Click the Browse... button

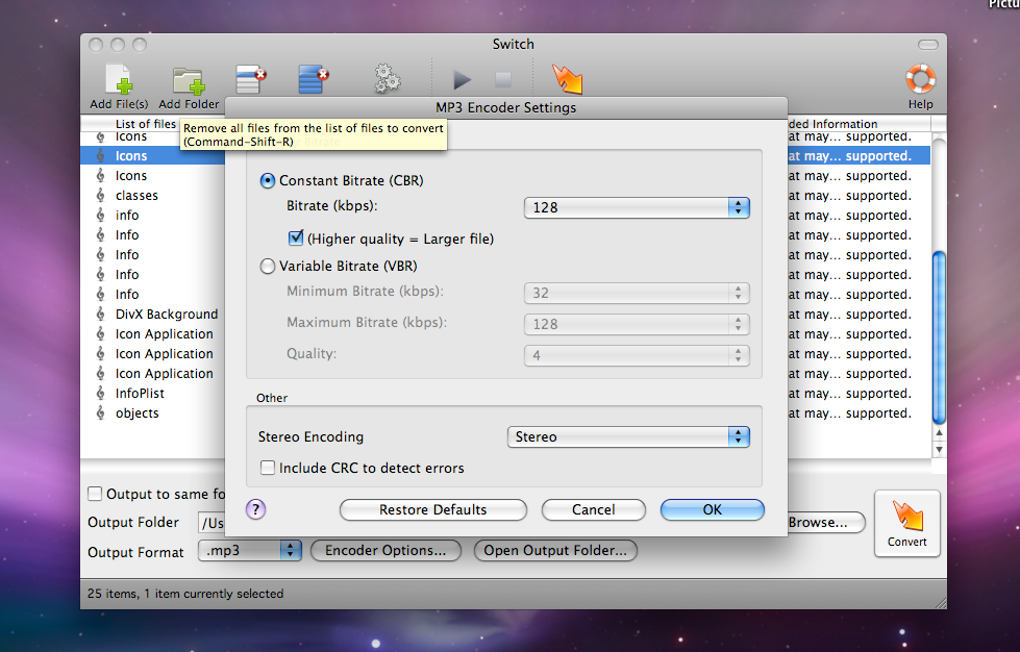826,523
